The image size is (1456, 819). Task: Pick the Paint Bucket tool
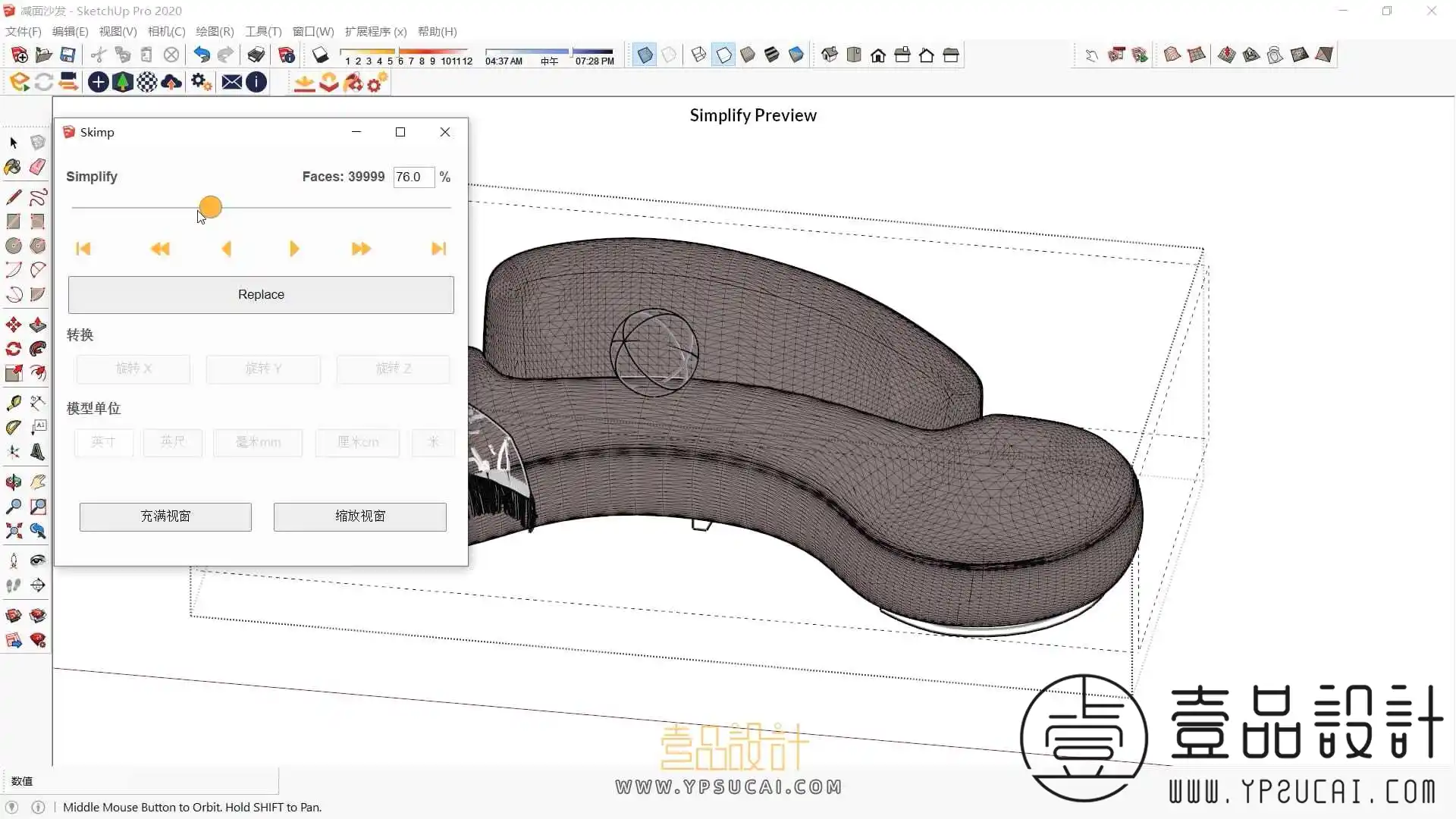pos(13,167)
